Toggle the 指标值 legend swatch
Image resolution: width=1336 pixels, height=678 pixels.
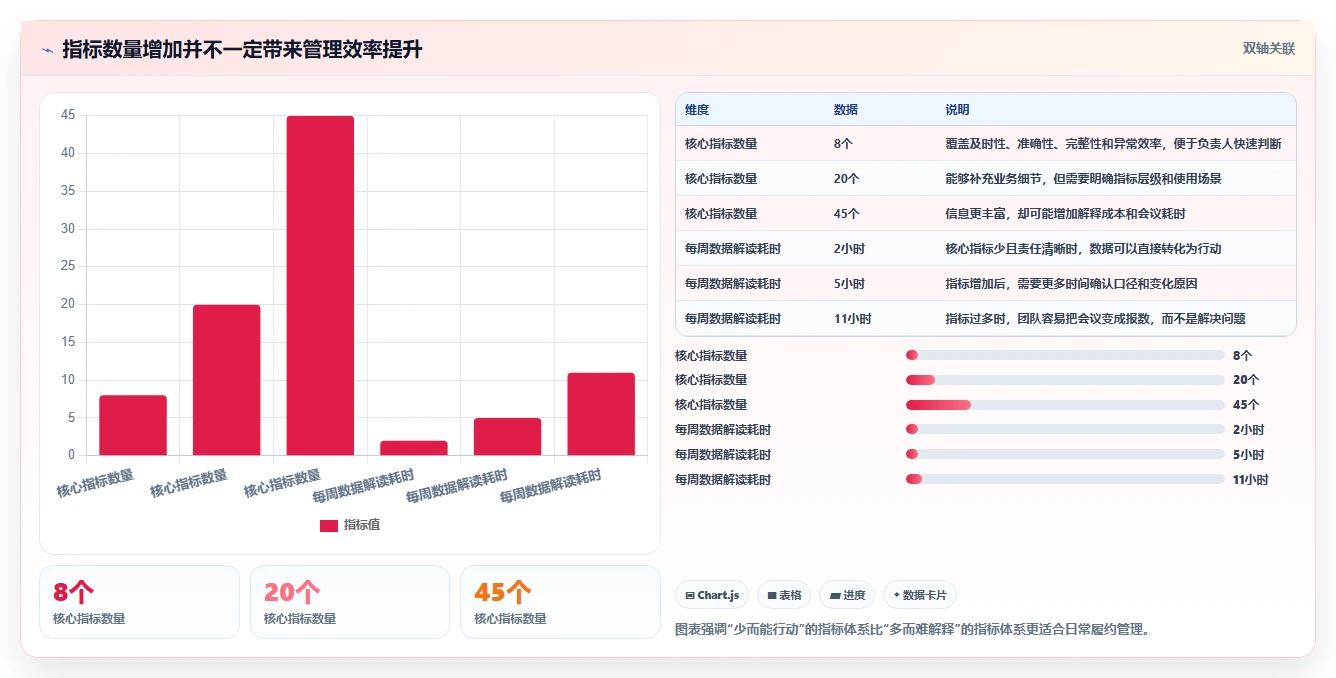[x=329, y=526]
